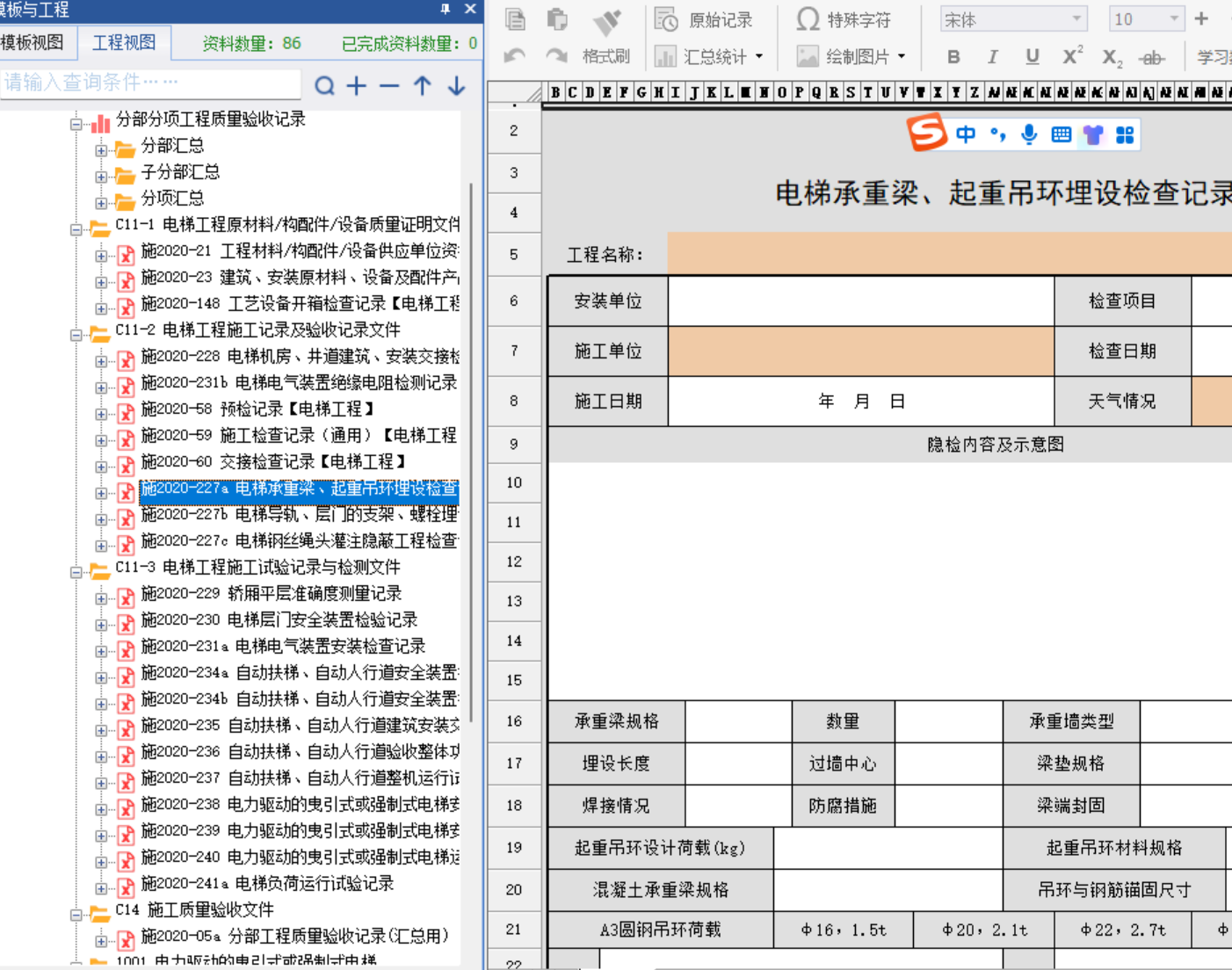This screenshot has height=970, width=1232.
Task: Open Sogou toolbox grid icon
Action: [x=1125, y=134]
